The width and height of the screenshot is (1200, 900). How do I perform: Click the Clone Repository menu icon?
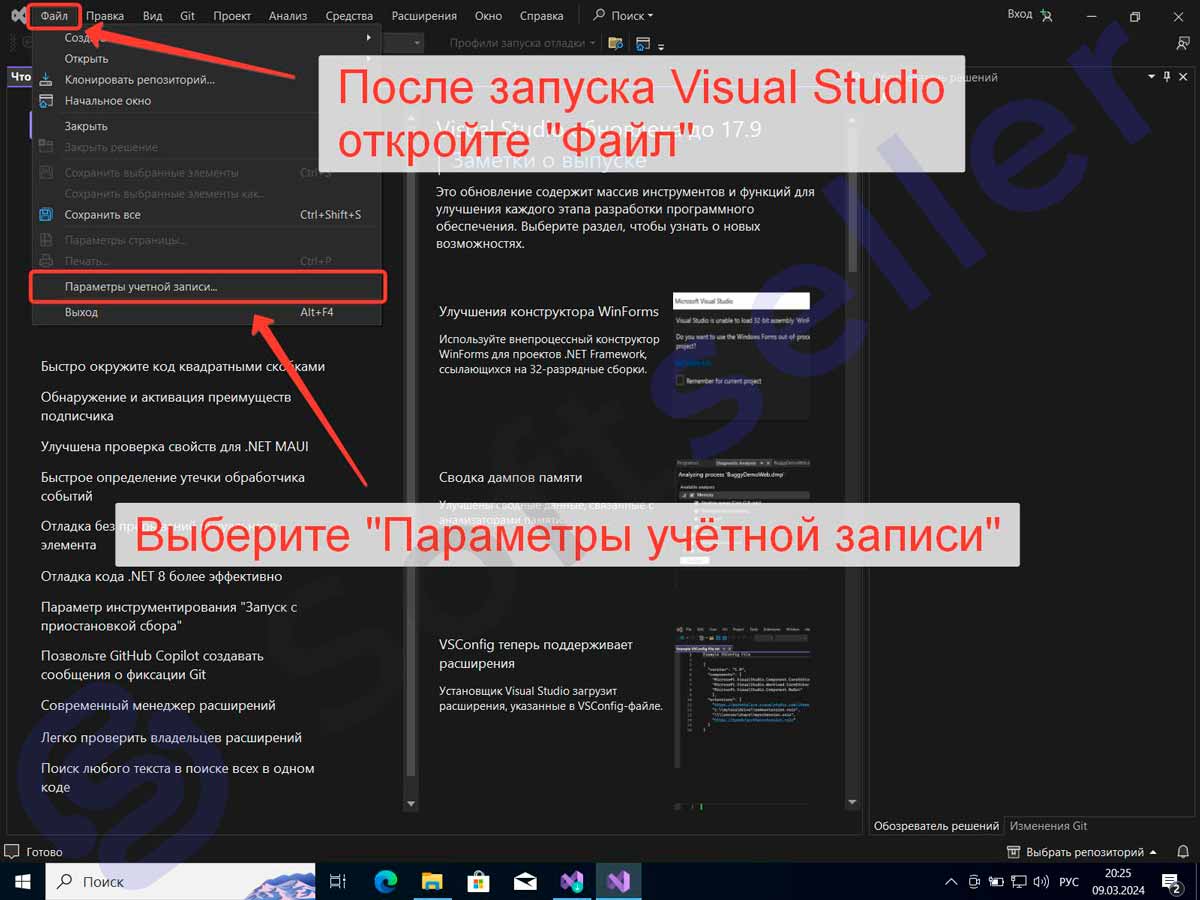point(46,79)
